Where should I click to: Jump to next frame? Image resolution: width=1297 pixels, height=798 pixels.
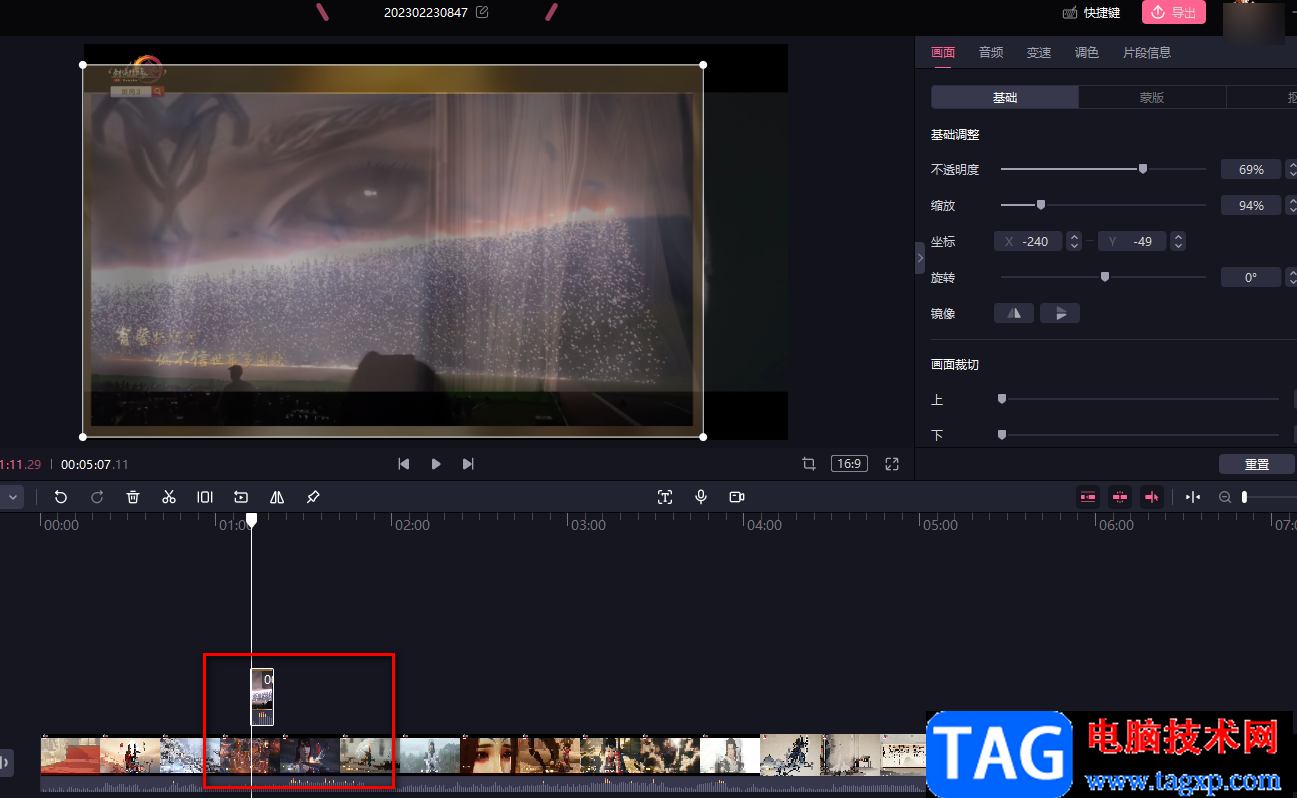pyautogui.click(x=468, y=464)
